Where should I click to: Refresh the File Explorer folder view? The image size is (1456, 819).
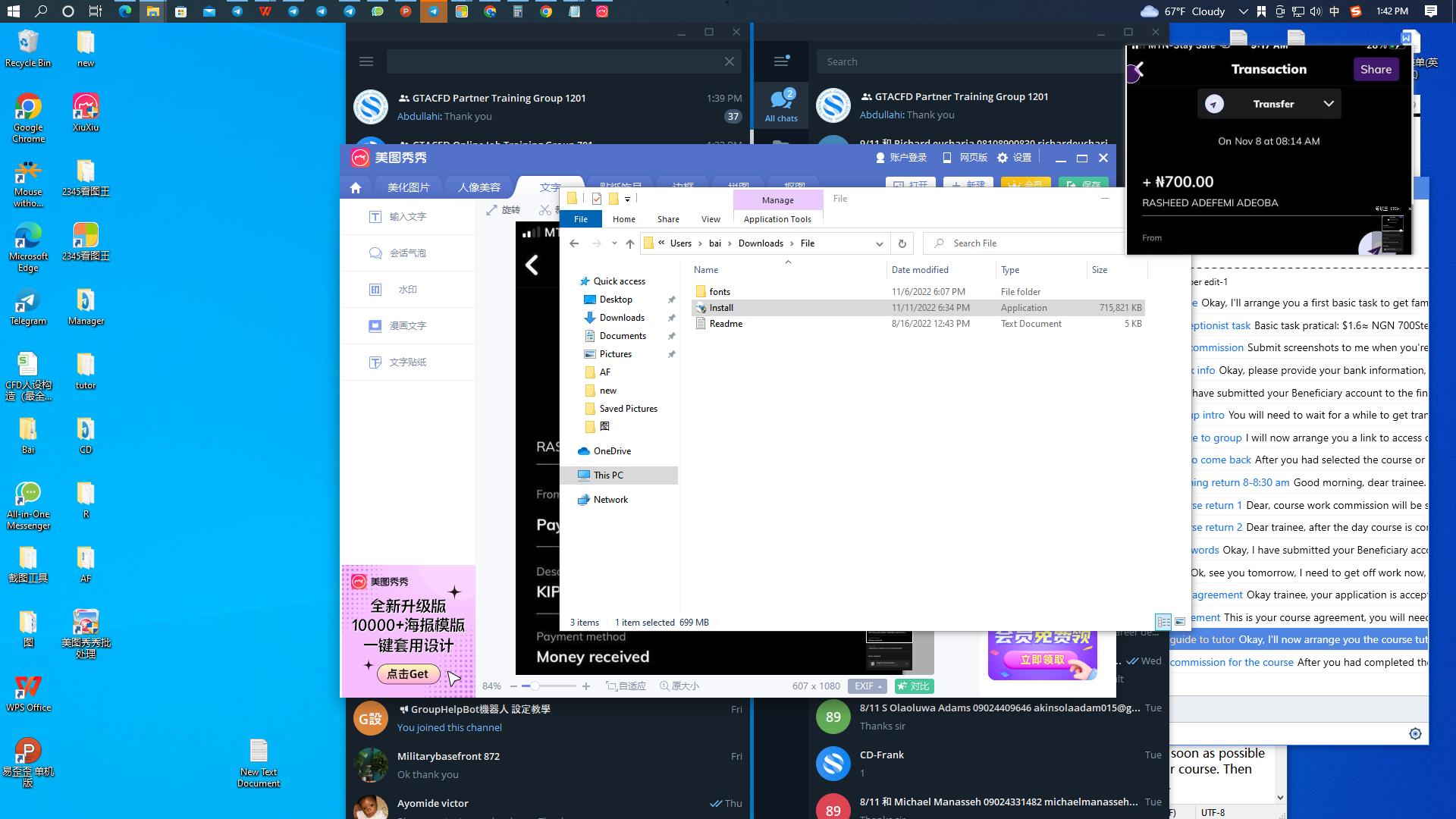(x=902, y=243)
